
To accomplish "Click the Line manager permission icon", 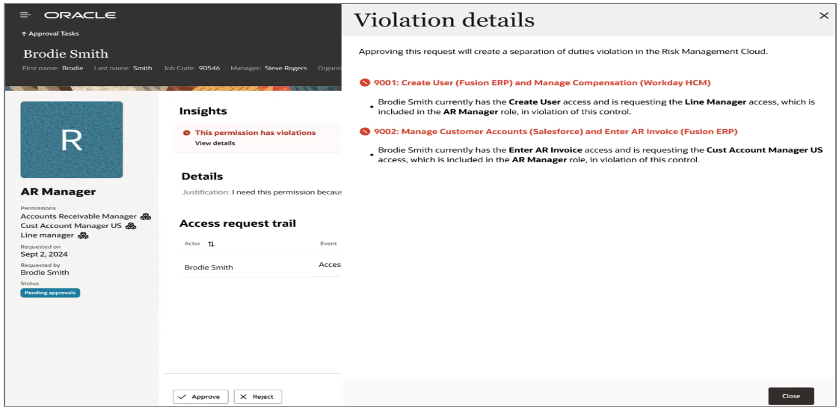I will (x=83, y=235).
